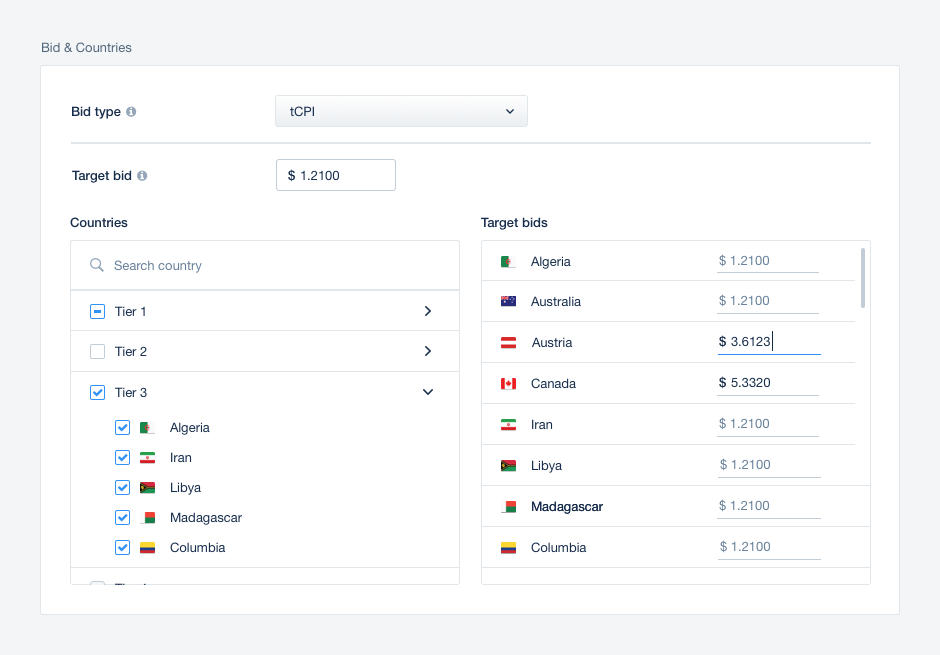Check the Tier 2 checkbox

pos(97,351)
